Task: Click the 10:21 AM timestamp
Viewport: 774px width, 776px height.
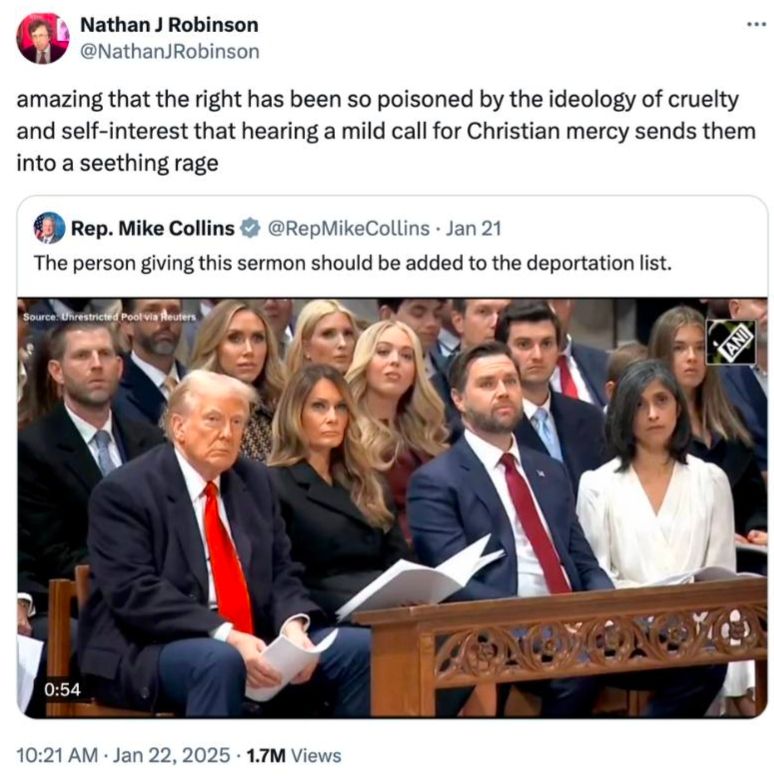Action: point(57,755)
